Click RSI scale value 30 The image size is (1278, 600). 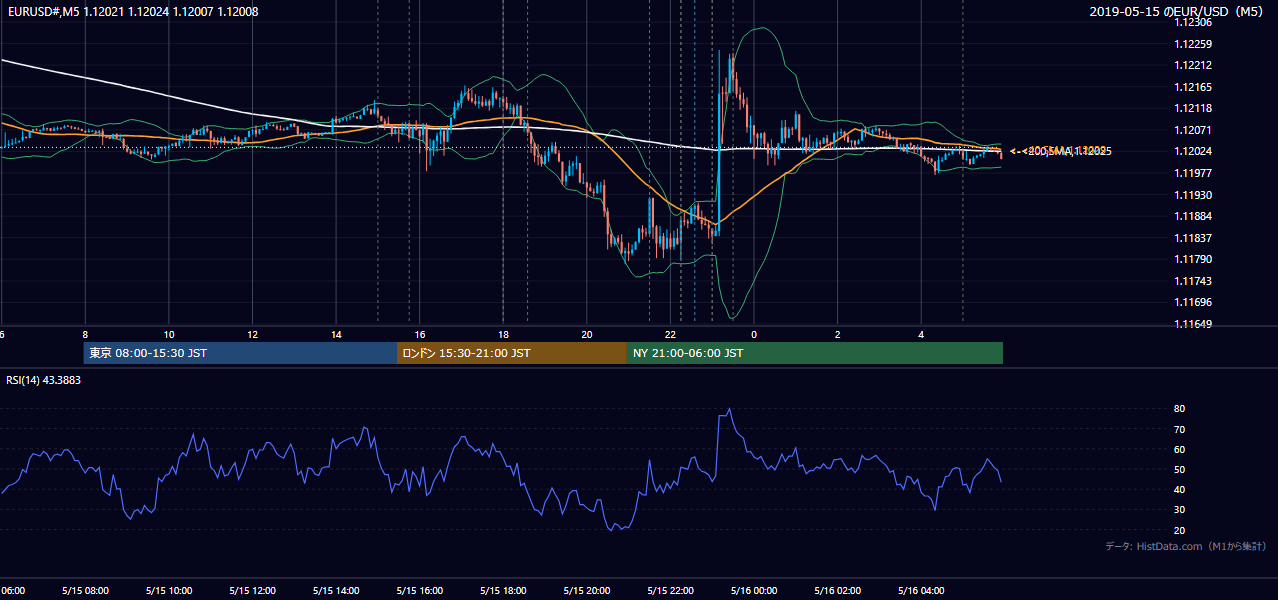1179,509
